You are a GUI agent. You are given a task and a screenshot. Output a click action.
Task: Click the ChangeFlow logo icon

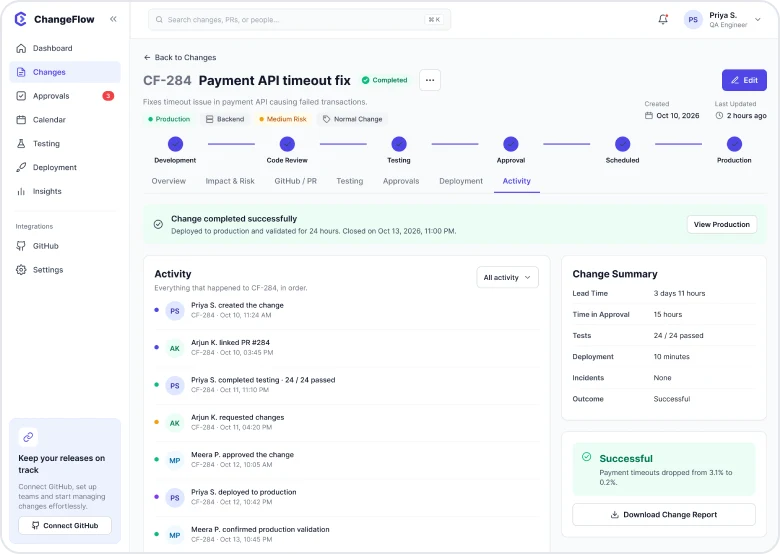pyautogui.click(x=20, y=19)
